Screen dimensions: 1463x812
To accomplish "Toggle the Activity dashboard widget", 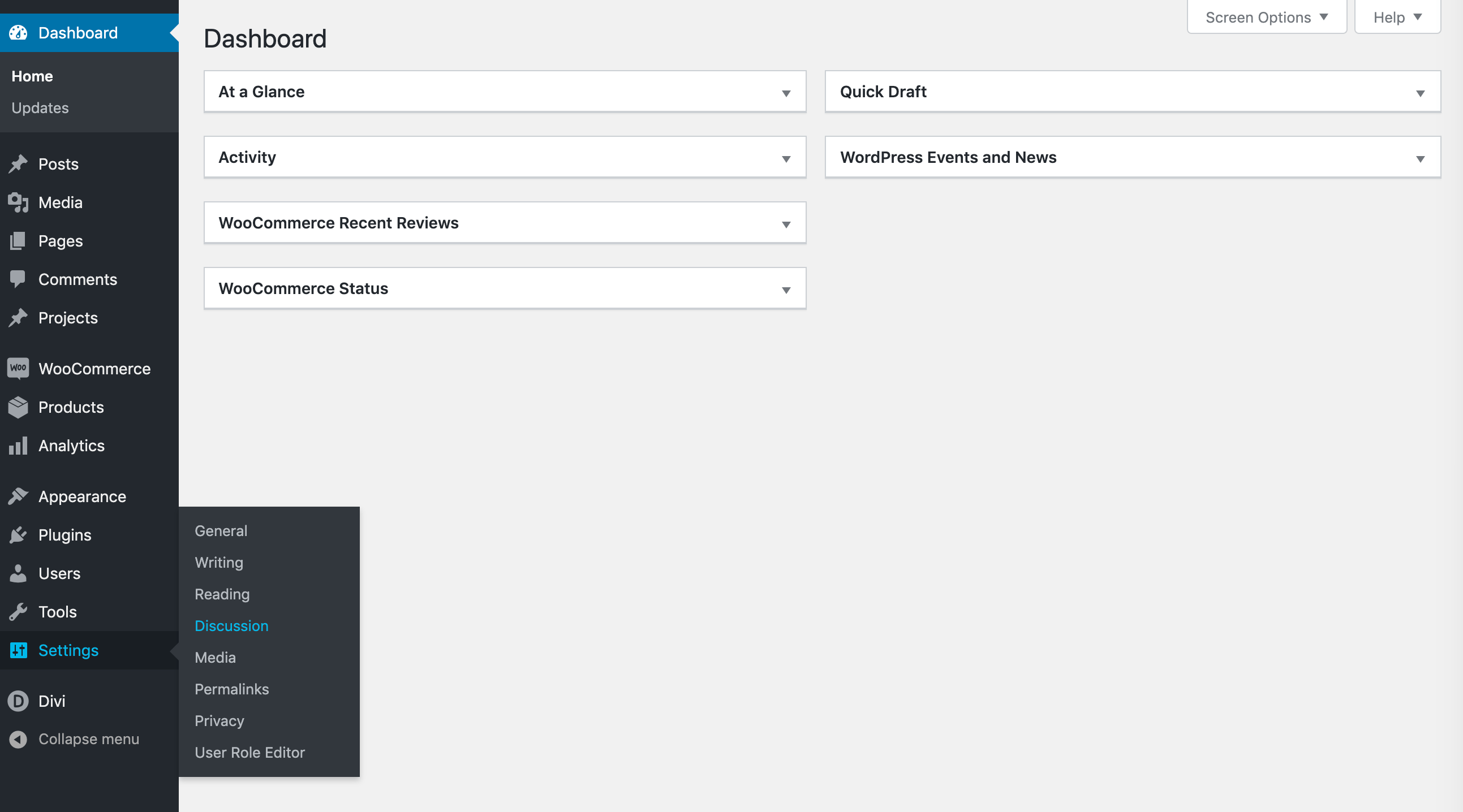I will (x=787, y=157).
